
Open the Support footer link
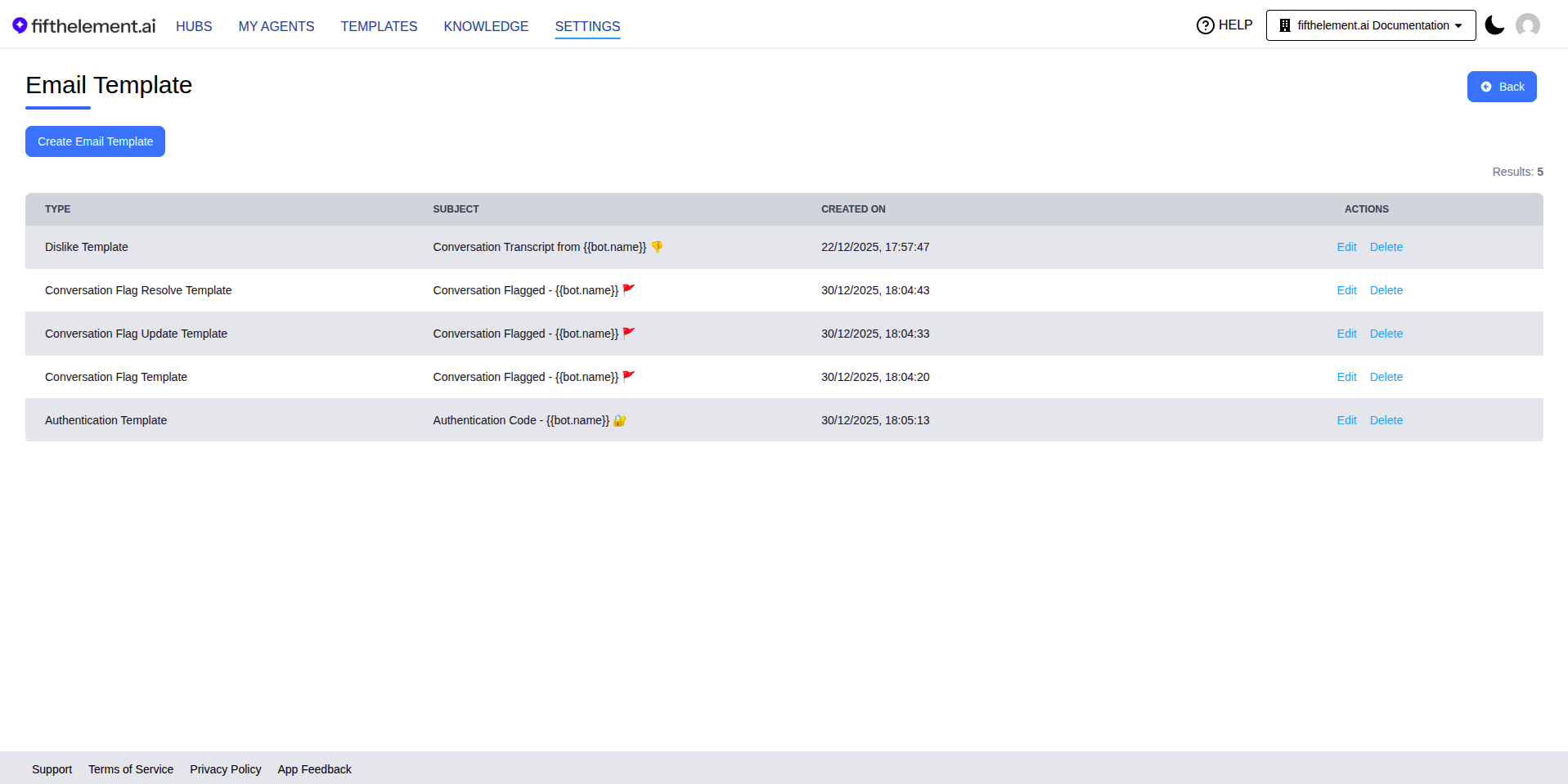pyautogui.click(x=52, y=769)
